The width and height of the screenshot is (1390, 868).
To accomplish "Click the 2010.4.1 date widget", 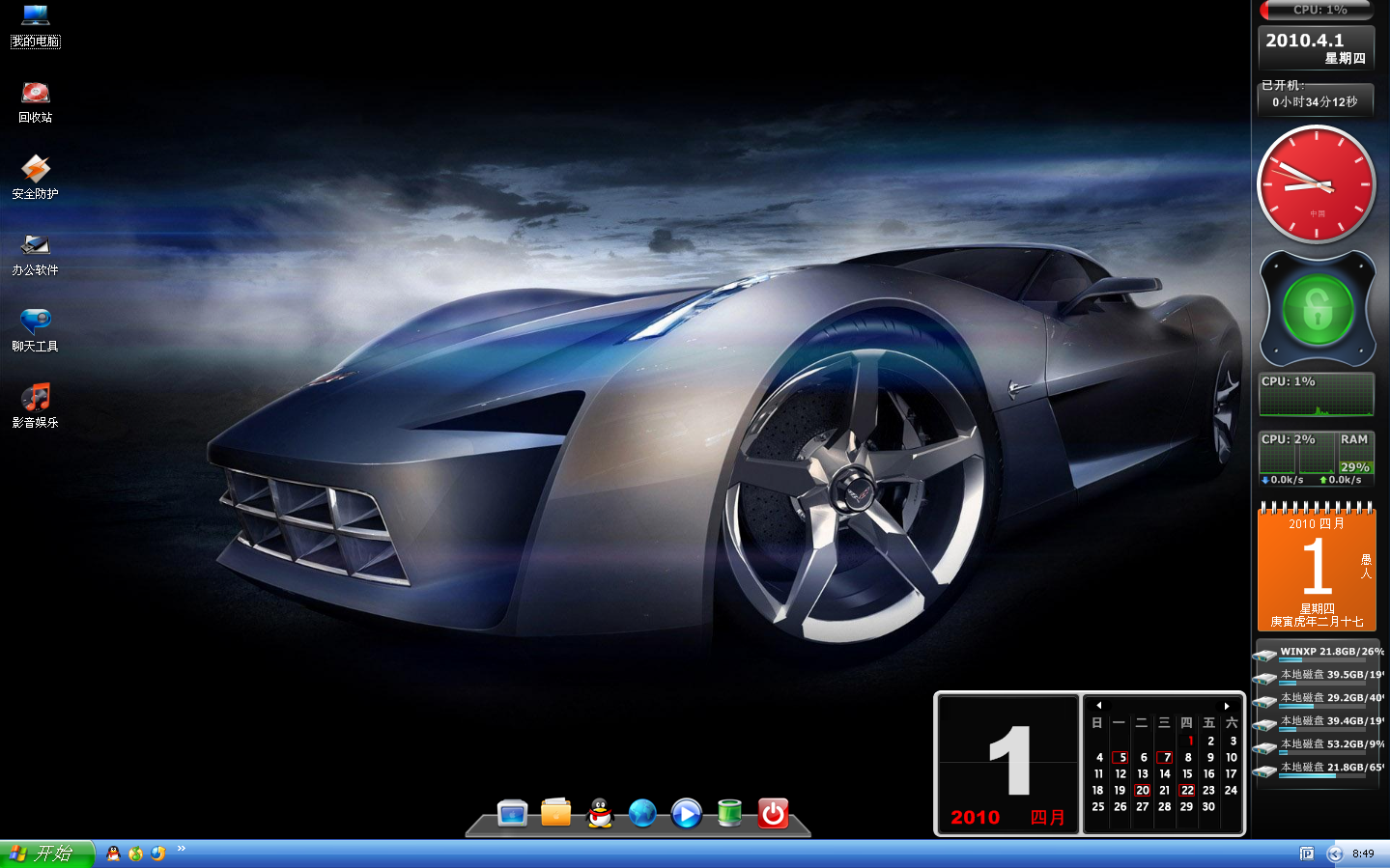I will (1317, 47).
